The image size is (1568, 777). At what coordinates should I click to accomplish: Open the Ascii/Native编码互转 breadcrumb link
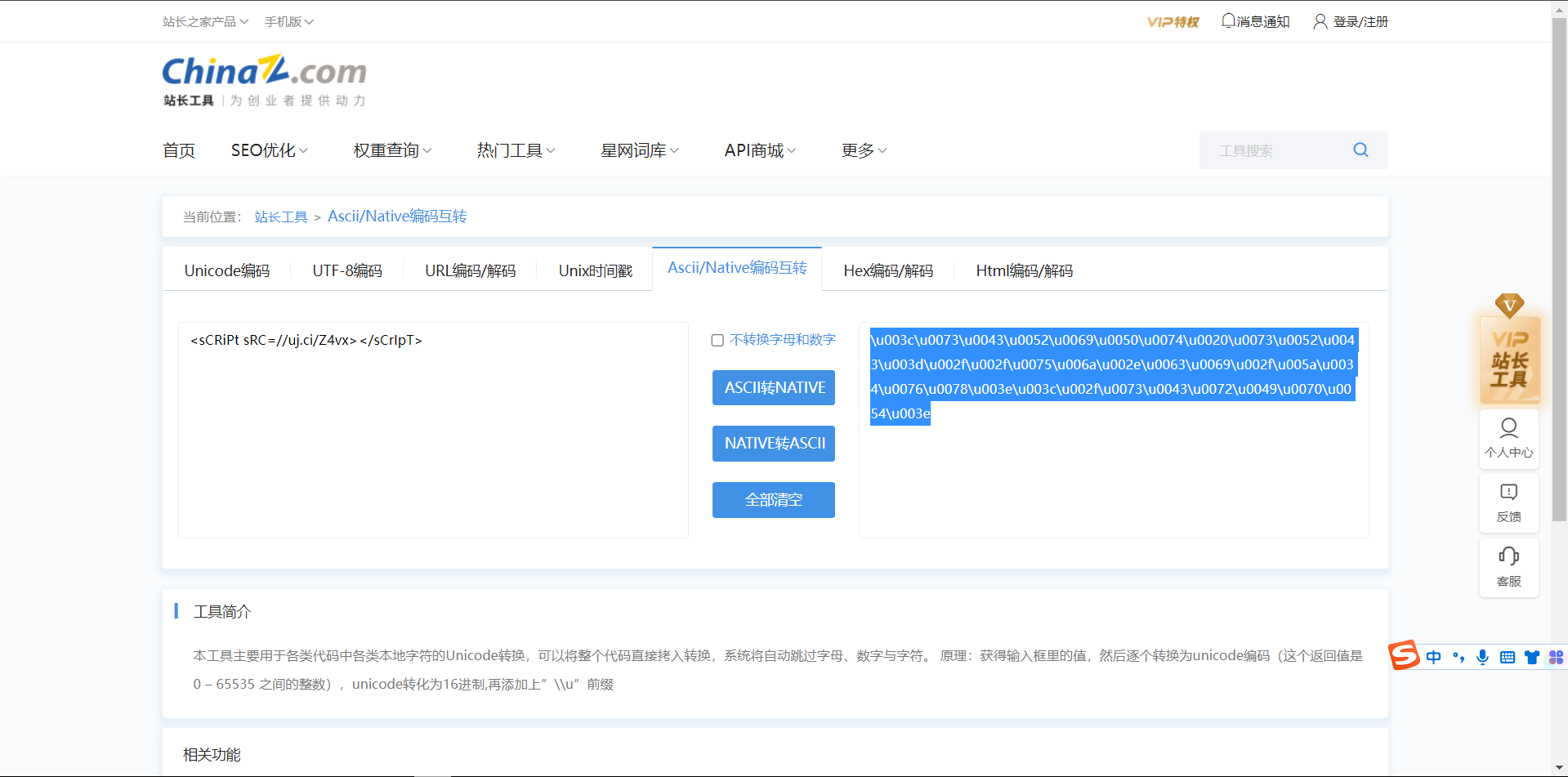[x=397, y=217]
